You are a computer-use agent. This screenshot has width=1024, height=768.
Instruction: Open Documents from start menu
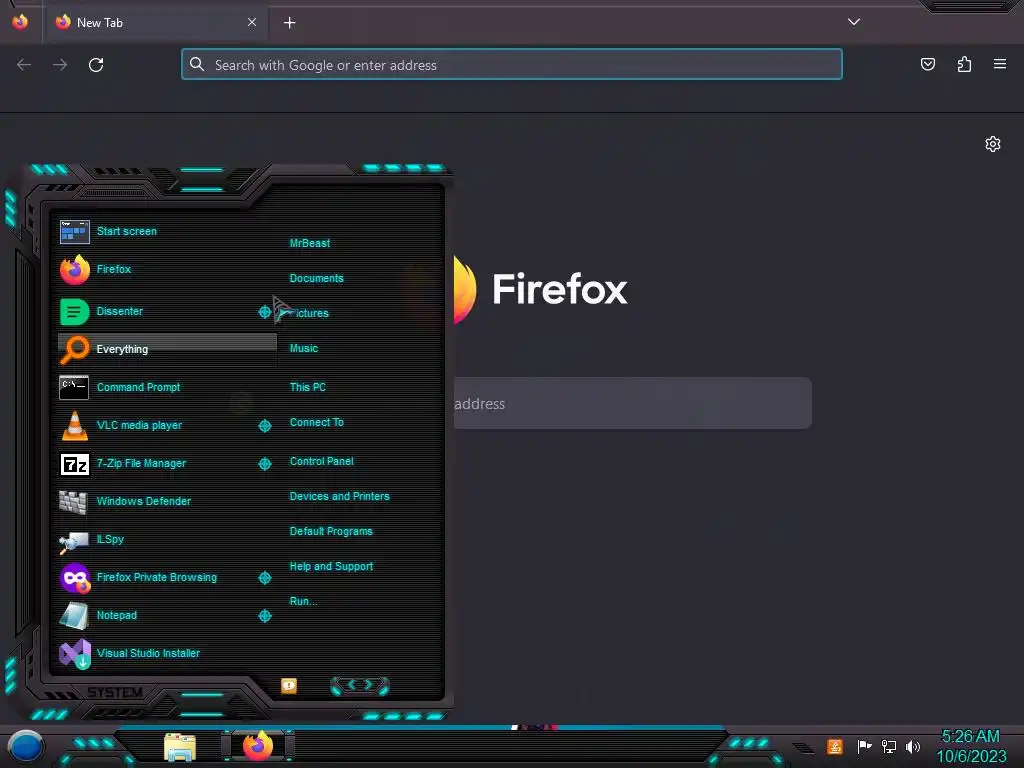pos(316,278)
